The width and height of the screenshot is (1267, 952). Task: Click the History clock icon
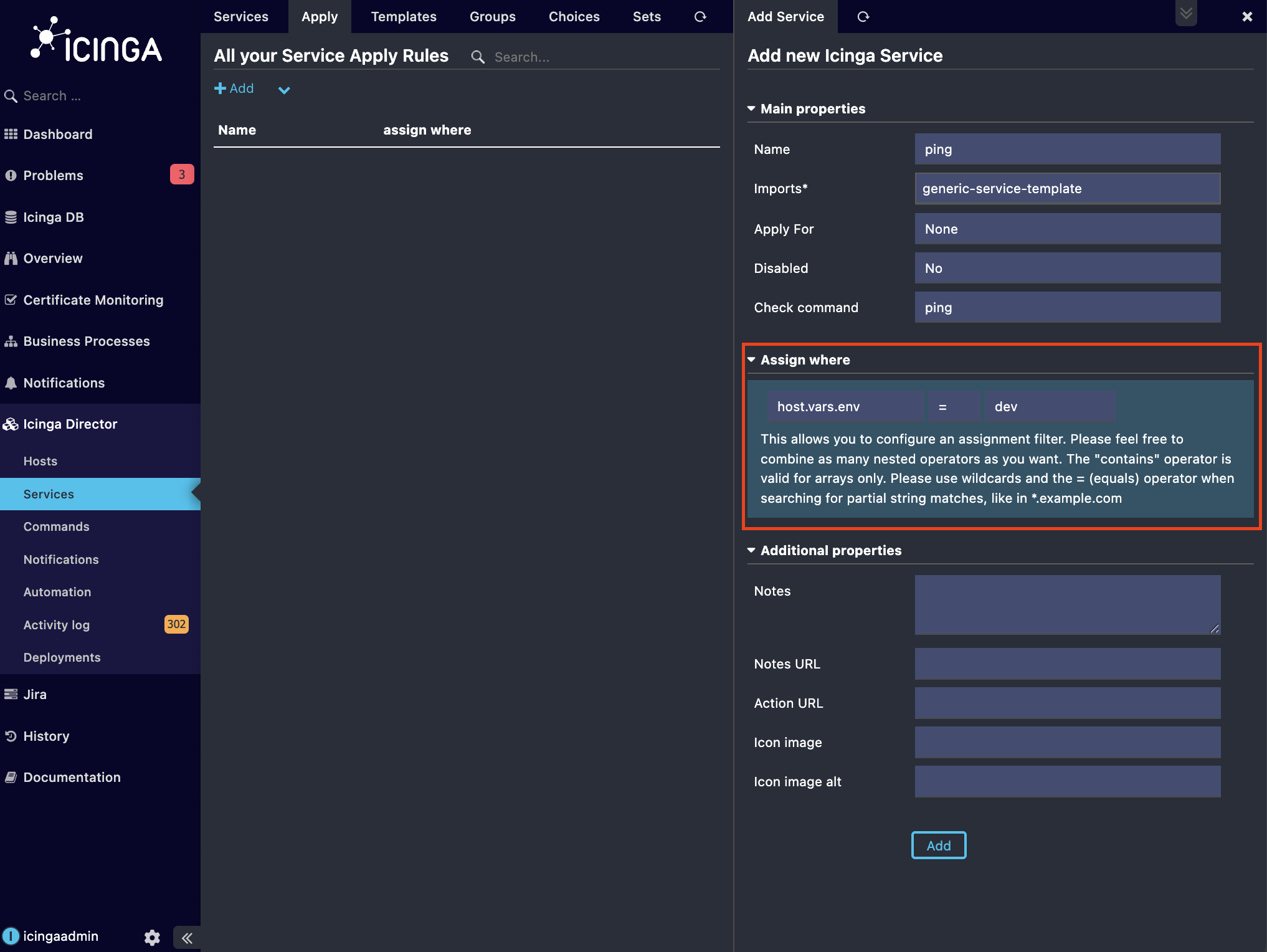coord(11,736)
